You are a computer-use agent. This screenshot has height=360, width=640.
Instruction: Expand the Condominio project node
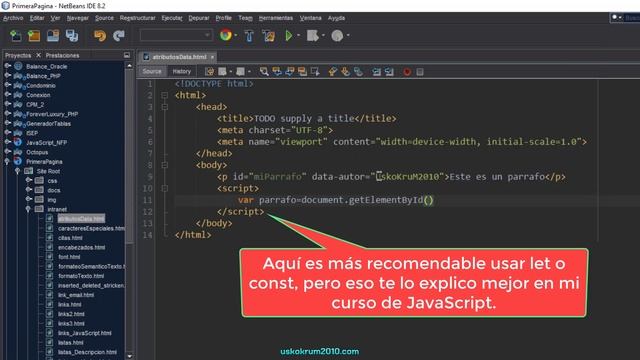pos(7,85)
